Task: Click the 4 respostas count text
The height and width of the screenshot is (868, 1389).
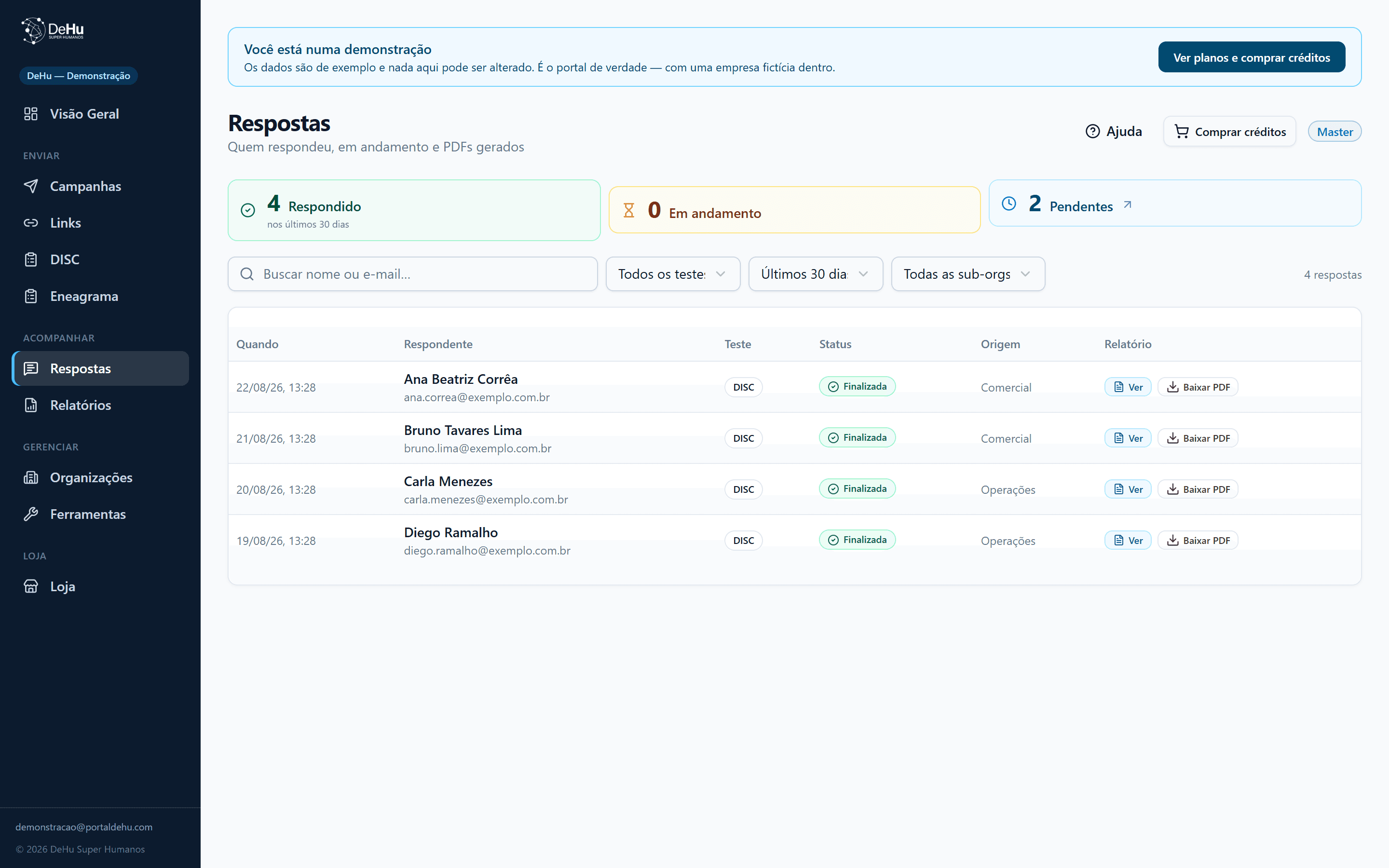Action: point(1333,274)
